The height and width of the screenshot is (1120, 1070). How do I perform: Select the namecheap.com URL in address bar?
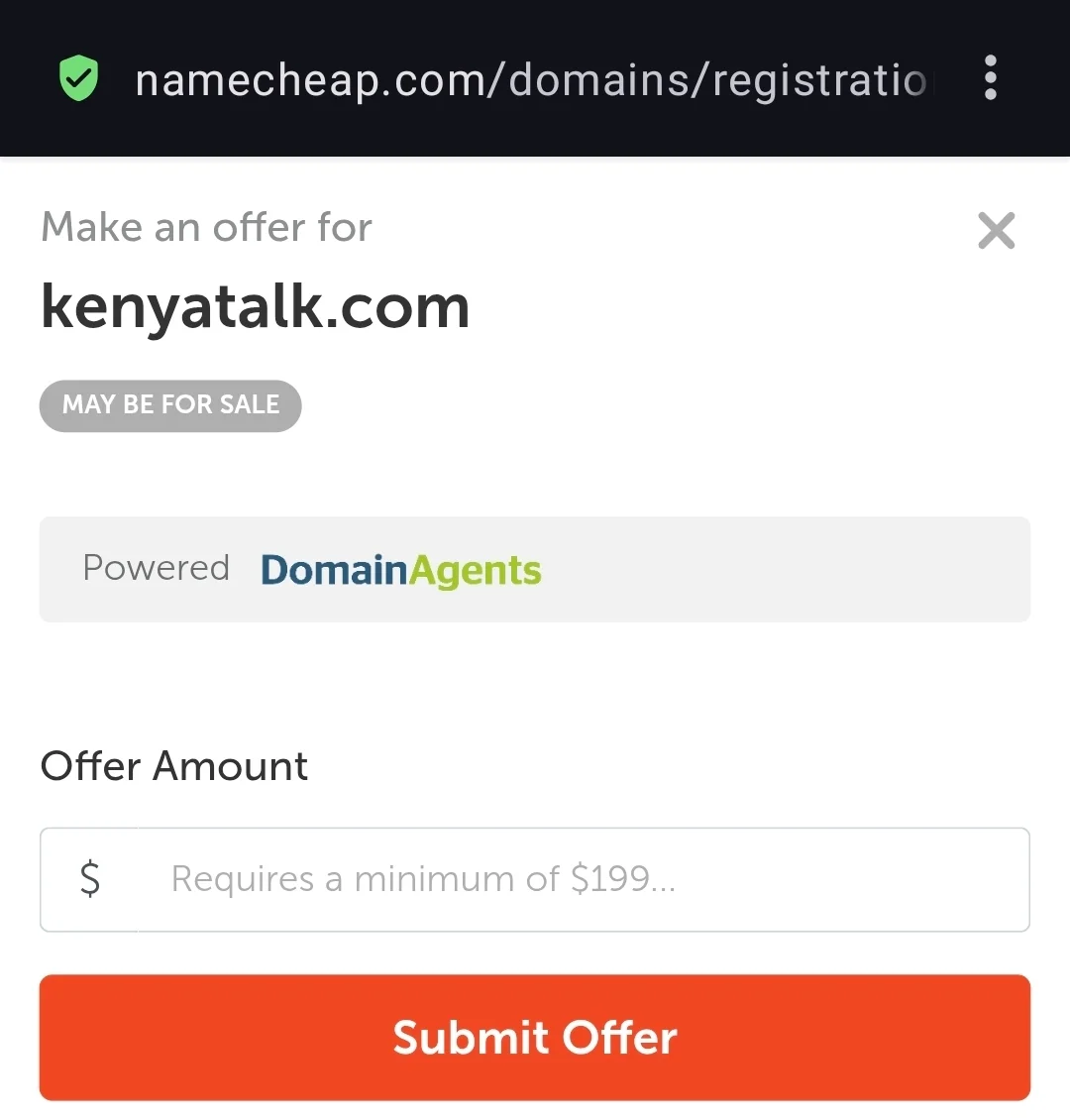coord(531,79)
